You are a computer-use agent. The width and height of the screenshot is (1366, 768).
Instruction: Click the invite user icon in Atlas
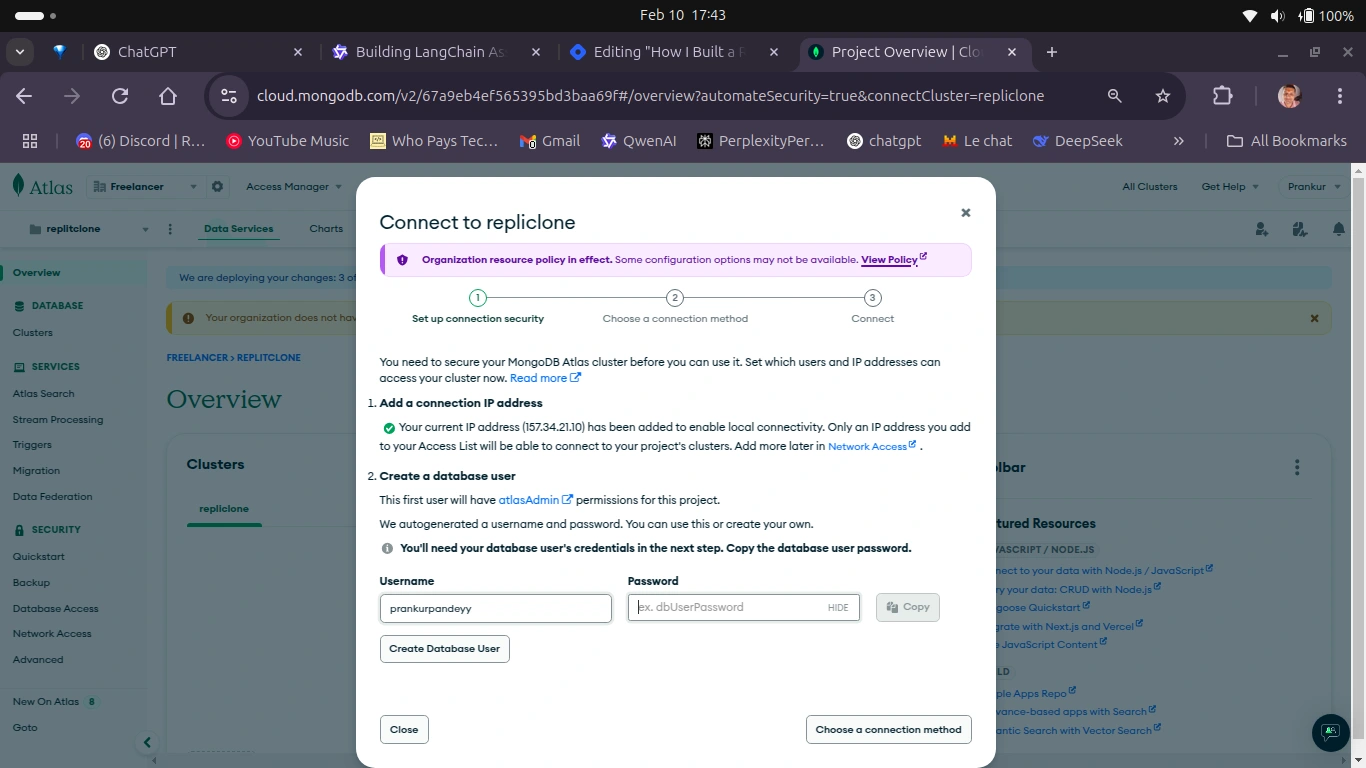click(x=1262, y=229)
